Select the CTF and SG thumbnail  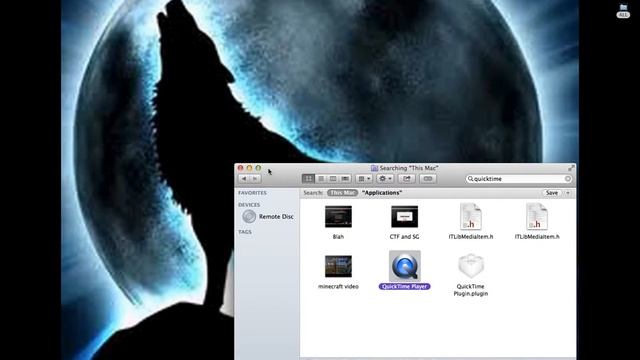click(x=404, y=216)
